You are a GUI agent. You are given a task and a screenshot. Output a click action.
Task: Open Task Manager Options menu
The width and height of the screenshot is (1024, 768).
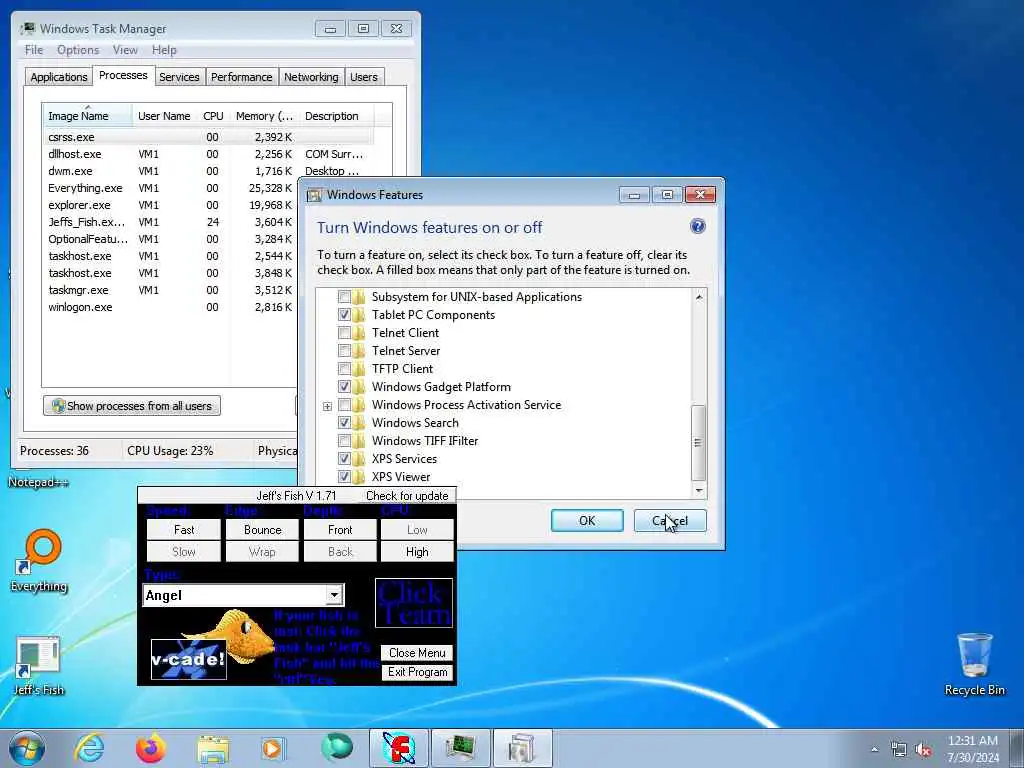click(x=78, y=50)
